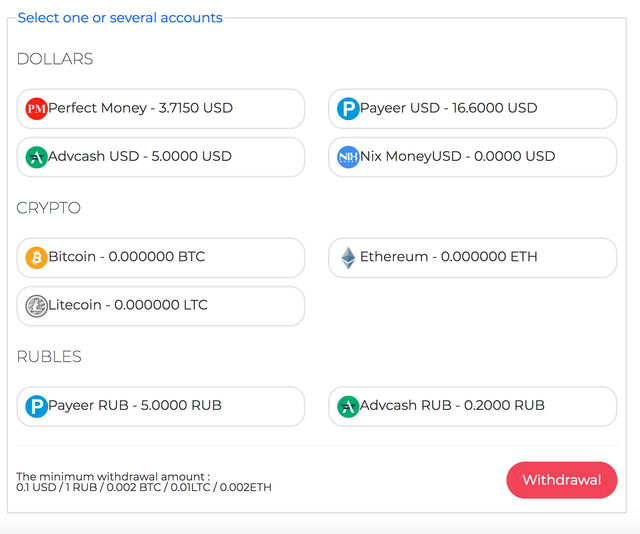Click the Ethereum diamond icon
The height and width of the screenshot is (534, 640).
click(x=348, y=258)
